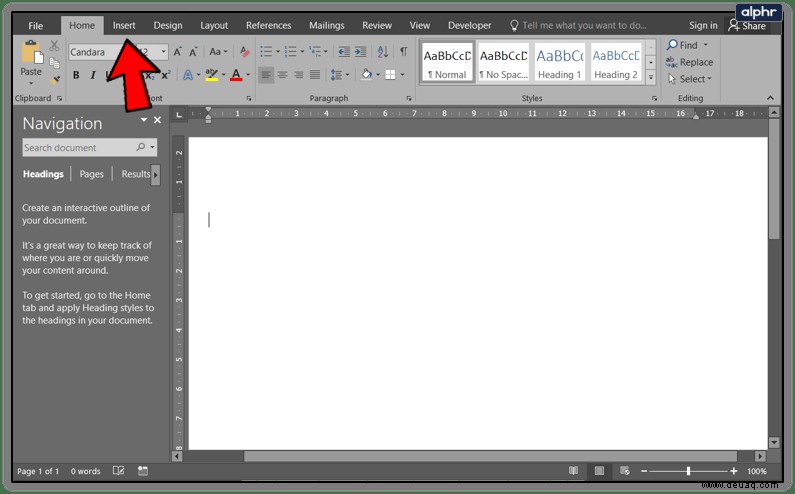Collapse the ribbon arrow

point(770,98)
